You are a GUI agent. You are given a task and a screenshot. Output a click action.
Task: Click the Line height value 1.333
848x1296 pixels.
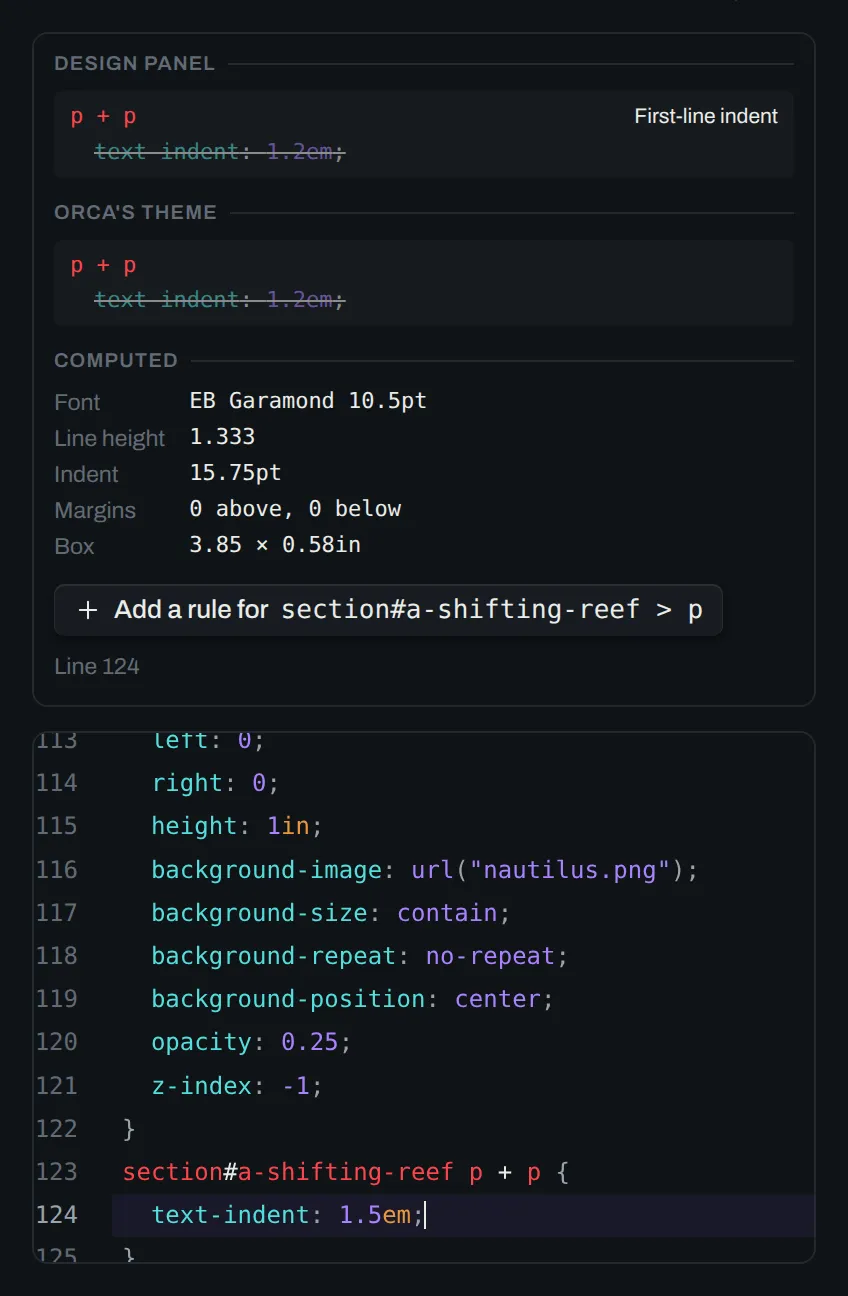click(x=222, y=437)
